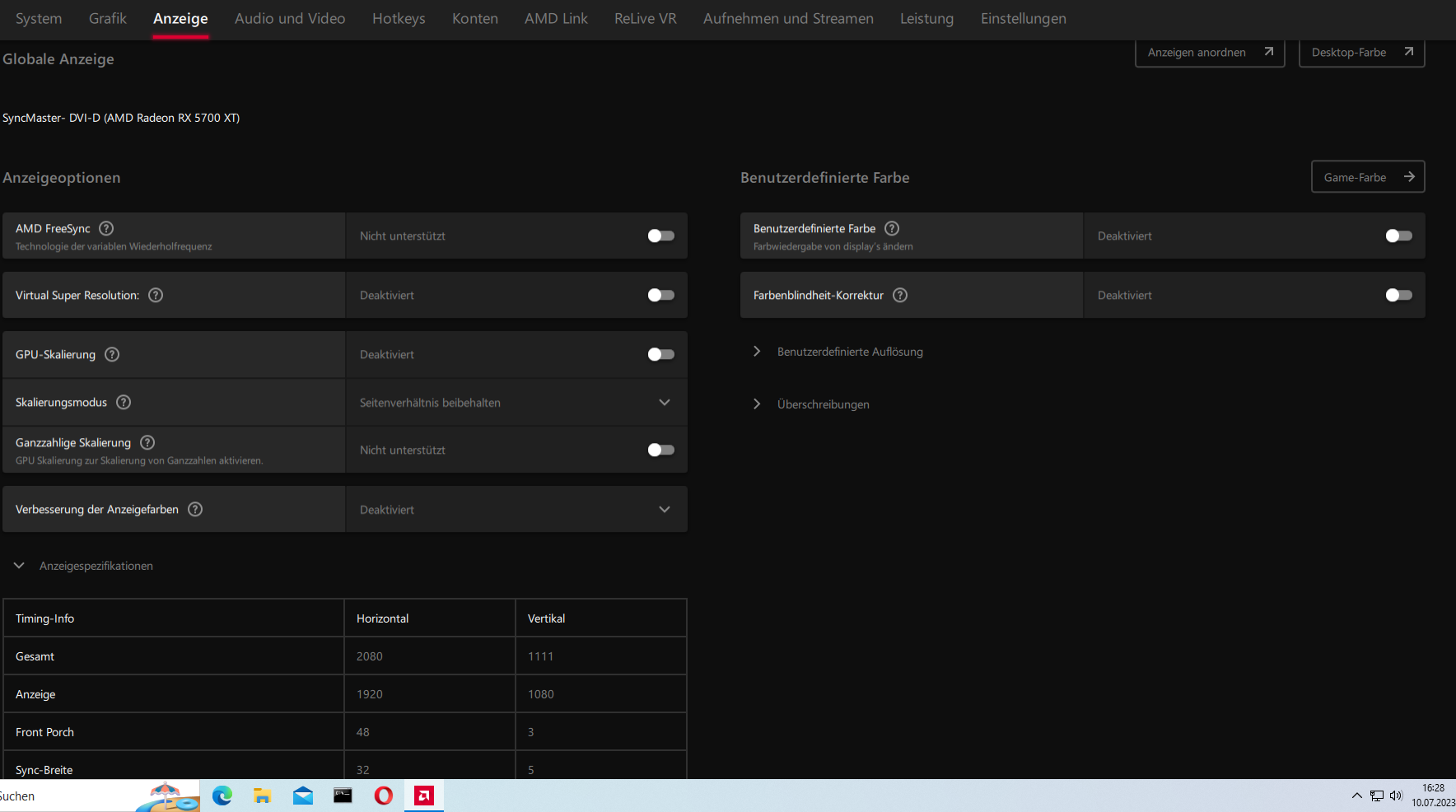Open the taskbar clock and date
The width and height of the screenshot is (1456, 812).
(x=1433, y=796)
